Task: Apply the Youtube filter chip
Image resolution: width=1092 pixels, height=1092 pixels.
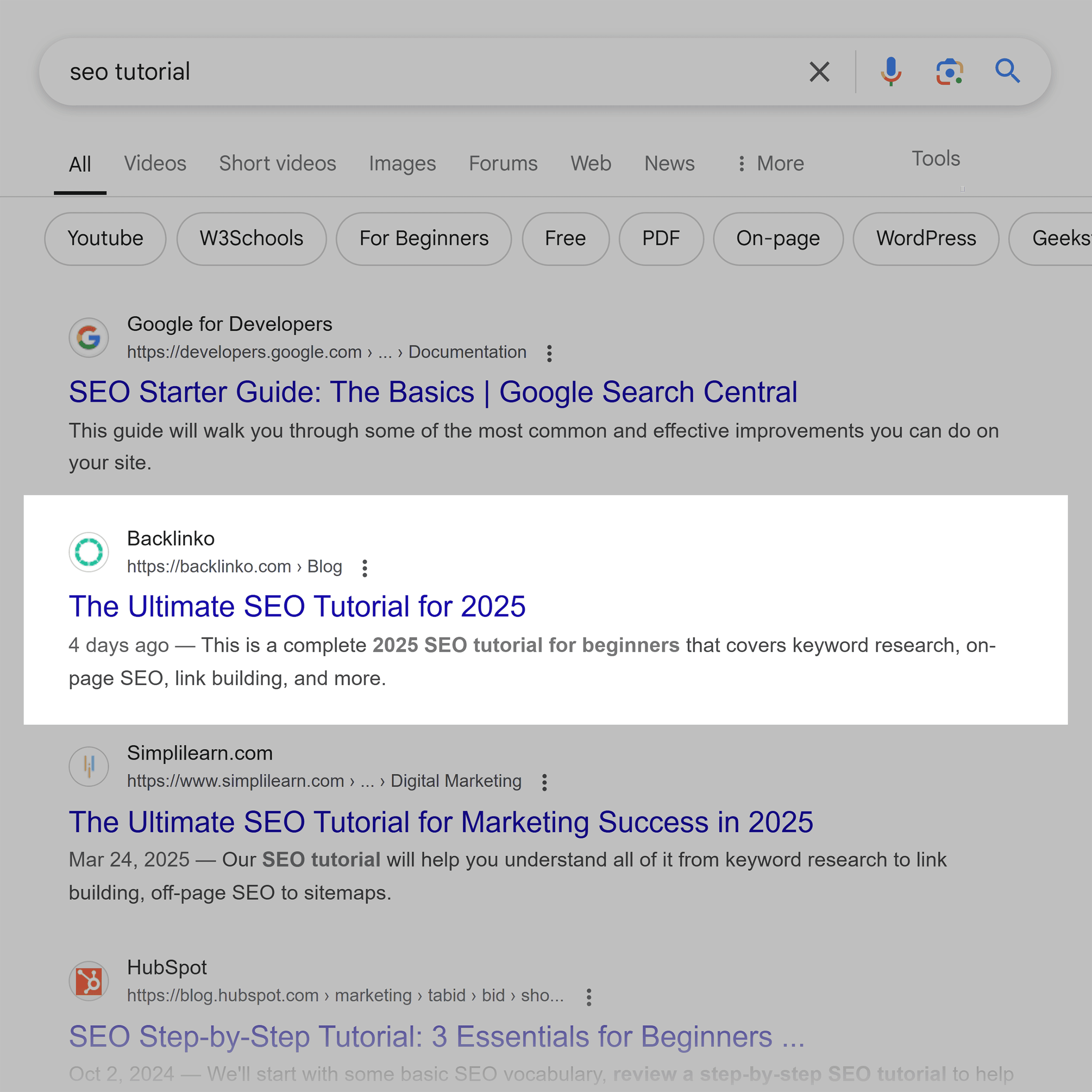Action: (x=105, y=239)
